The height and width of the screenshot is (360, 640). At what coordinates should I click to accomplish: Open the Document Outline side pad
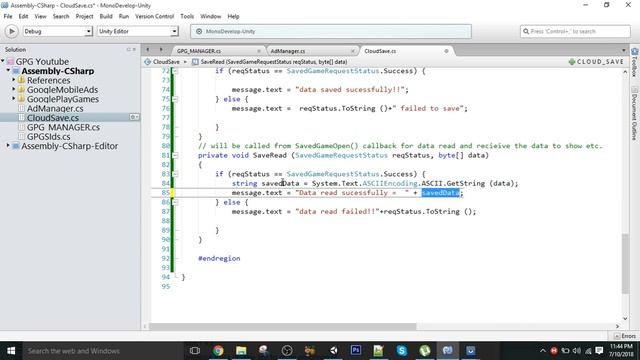tap(635, 113)
